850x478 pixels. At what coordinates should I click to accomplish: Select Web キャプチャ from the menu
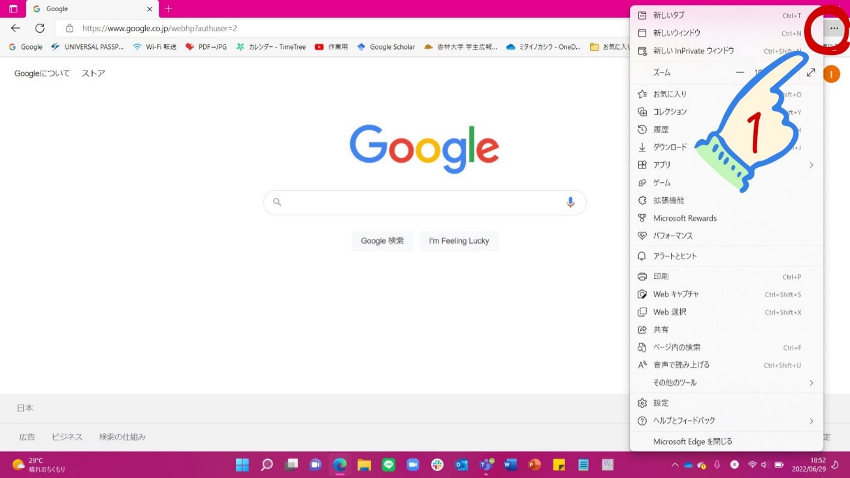tap(726, 294)
